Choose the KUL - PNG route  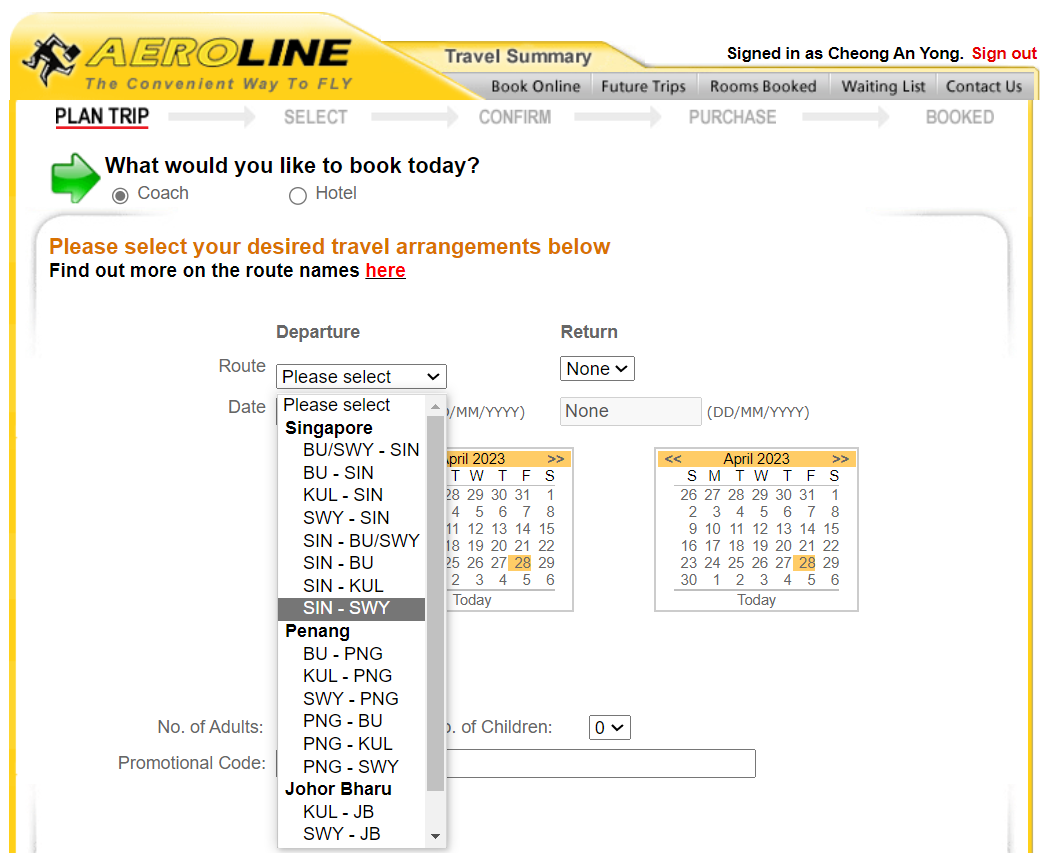351,676
